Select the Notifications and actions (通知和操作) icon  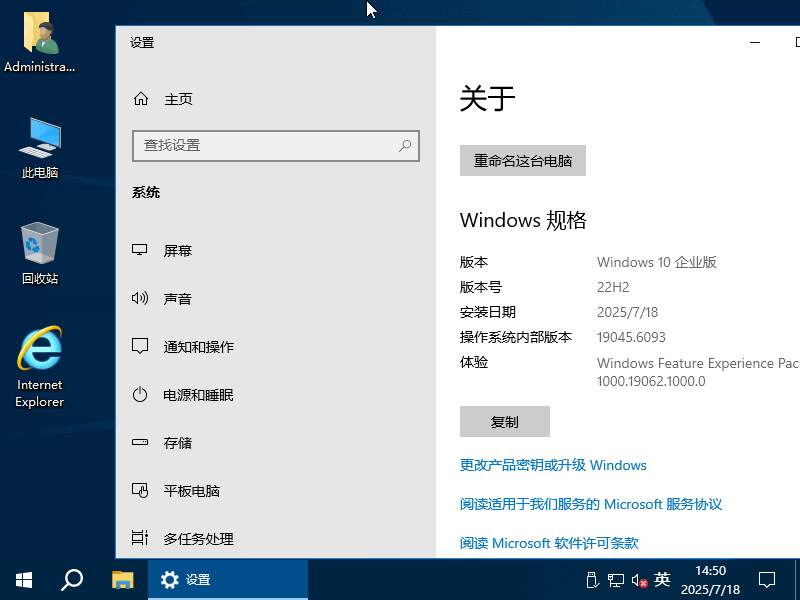[x=141, y=347]
